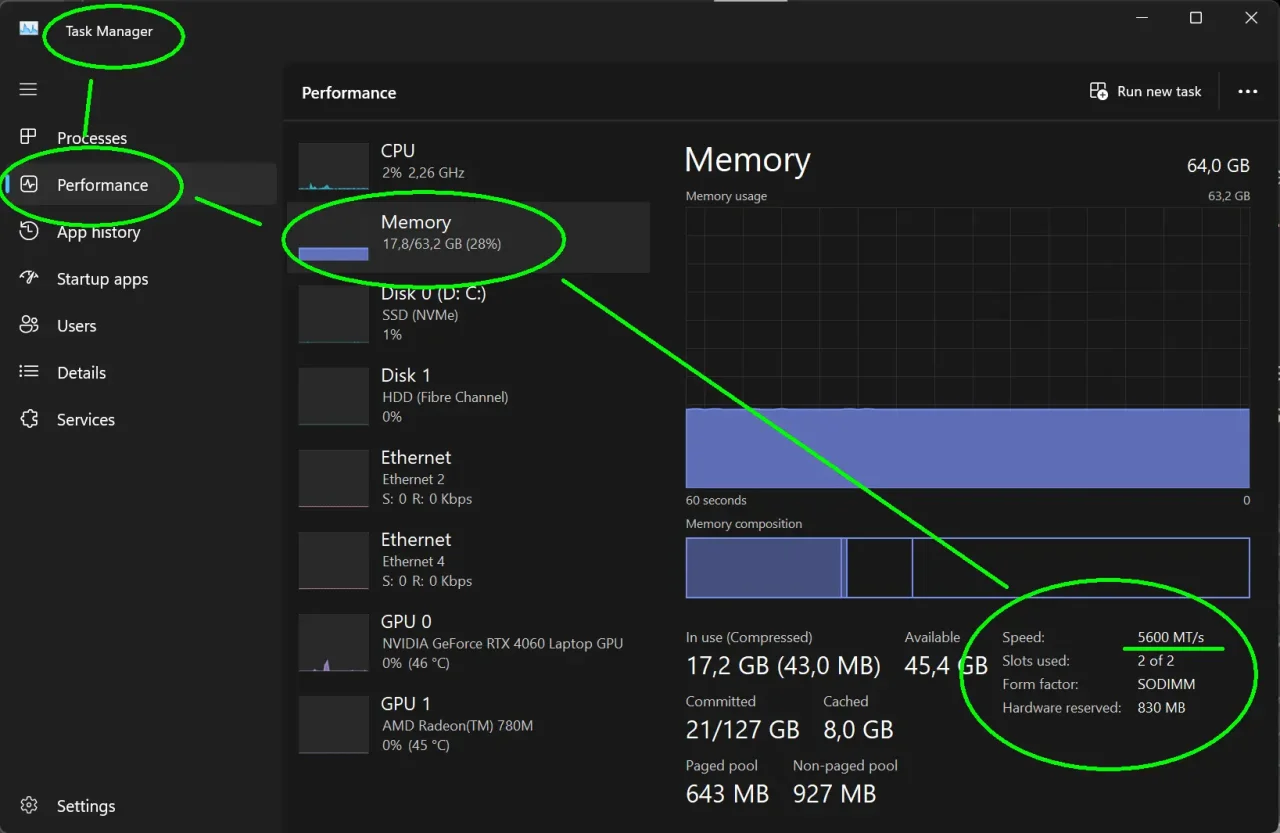Viewport: 1280px width, 833px height.
Task: Open the Startup apps icon
Action: (x=29, y=278)
